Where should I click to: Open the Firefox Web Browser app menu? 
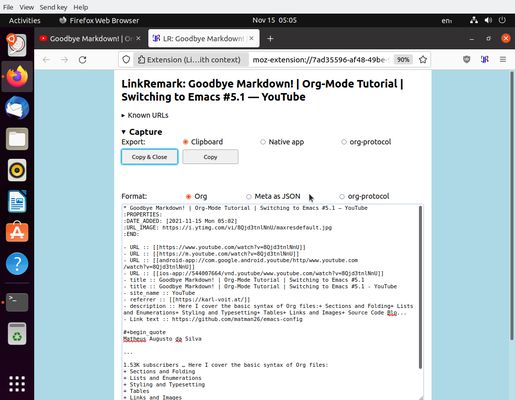(x=99, y=20)
